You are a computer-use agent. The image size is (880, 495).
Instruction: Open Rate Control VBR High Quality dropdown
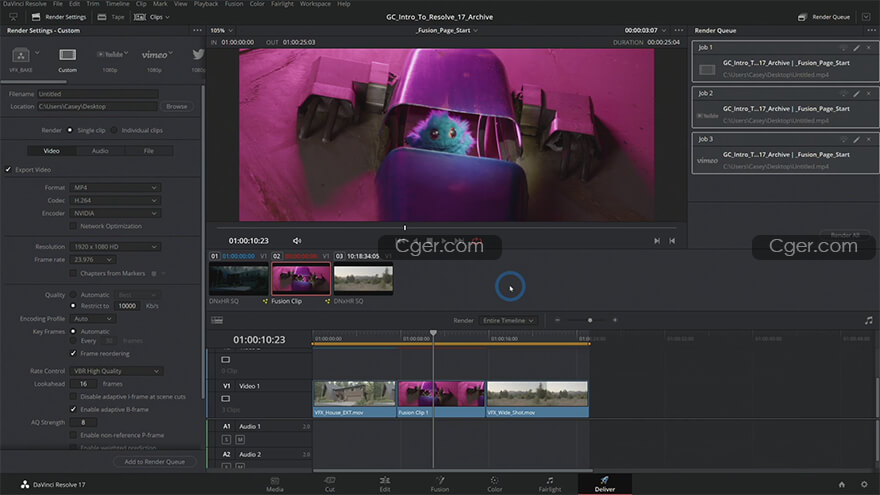point(116,371)
